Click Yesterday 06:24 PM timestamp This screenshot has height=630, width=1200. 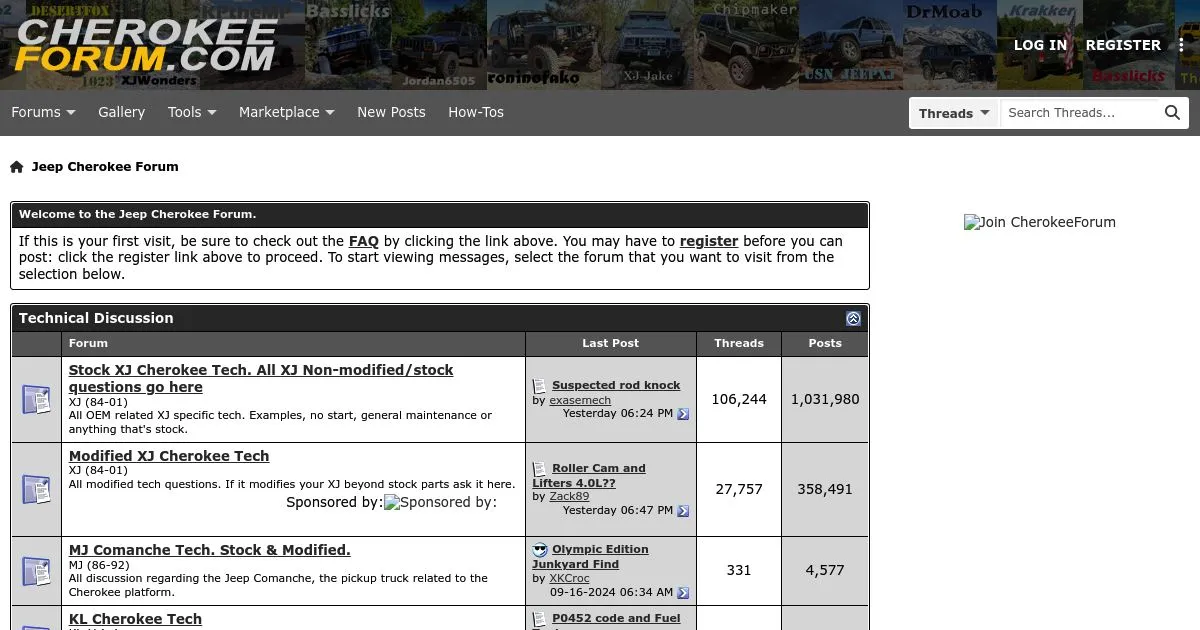(617, 413)
